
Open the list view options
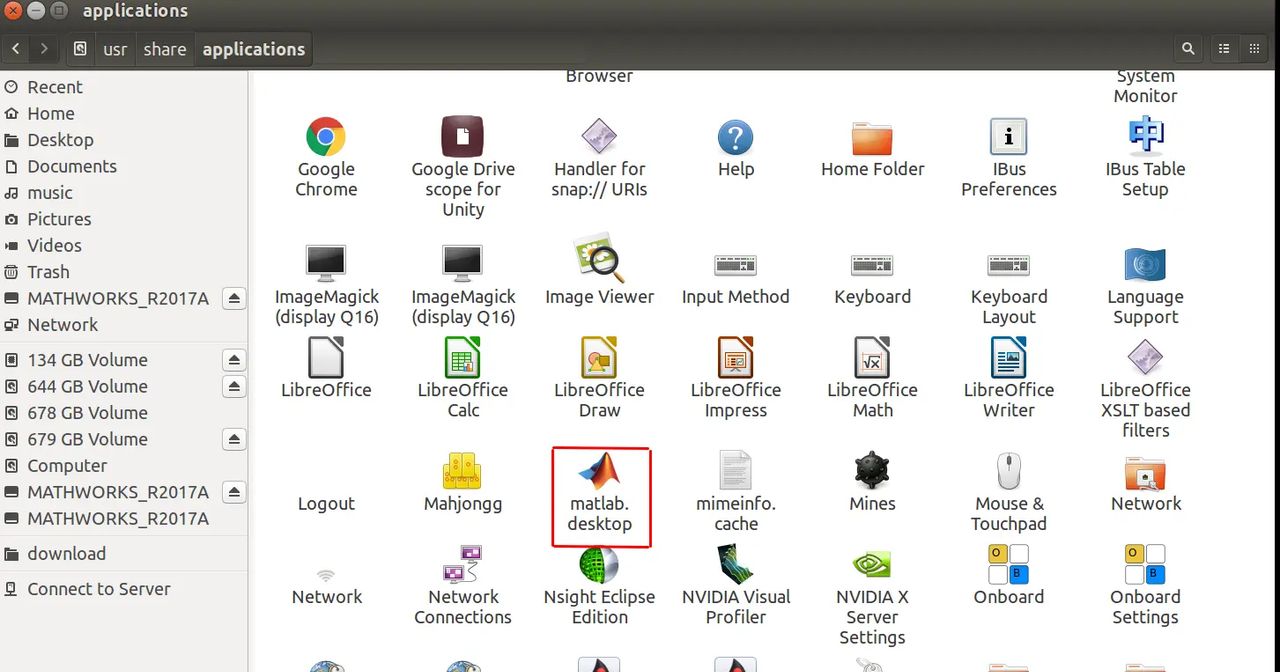[x=1223, y=48]
